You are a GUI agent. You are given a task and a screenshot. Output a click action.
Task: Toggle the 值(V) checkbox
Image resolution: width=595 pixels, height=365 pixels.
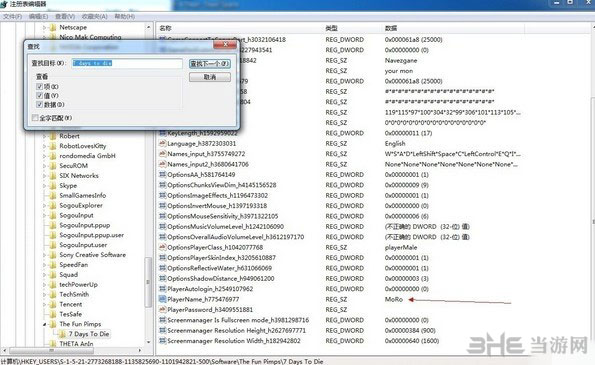click(39, 95)
